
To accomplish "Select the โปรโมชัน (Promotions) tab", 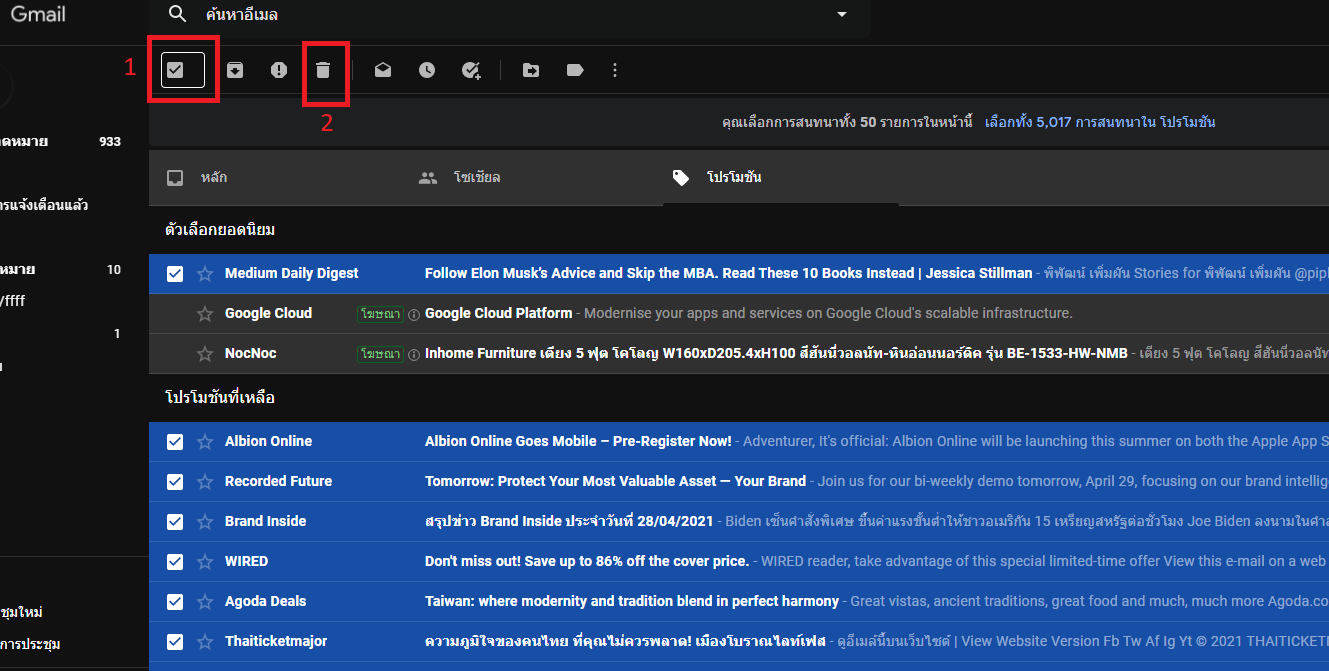I will point(780,178).
